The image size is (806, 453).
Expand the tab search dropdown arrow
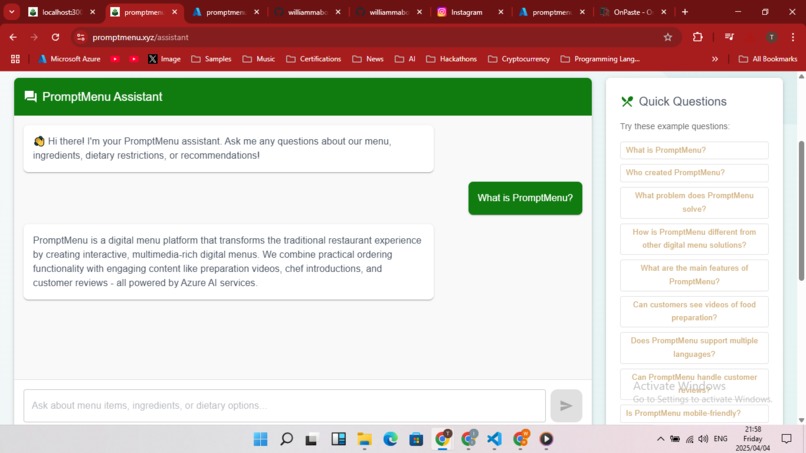[11, 12]
